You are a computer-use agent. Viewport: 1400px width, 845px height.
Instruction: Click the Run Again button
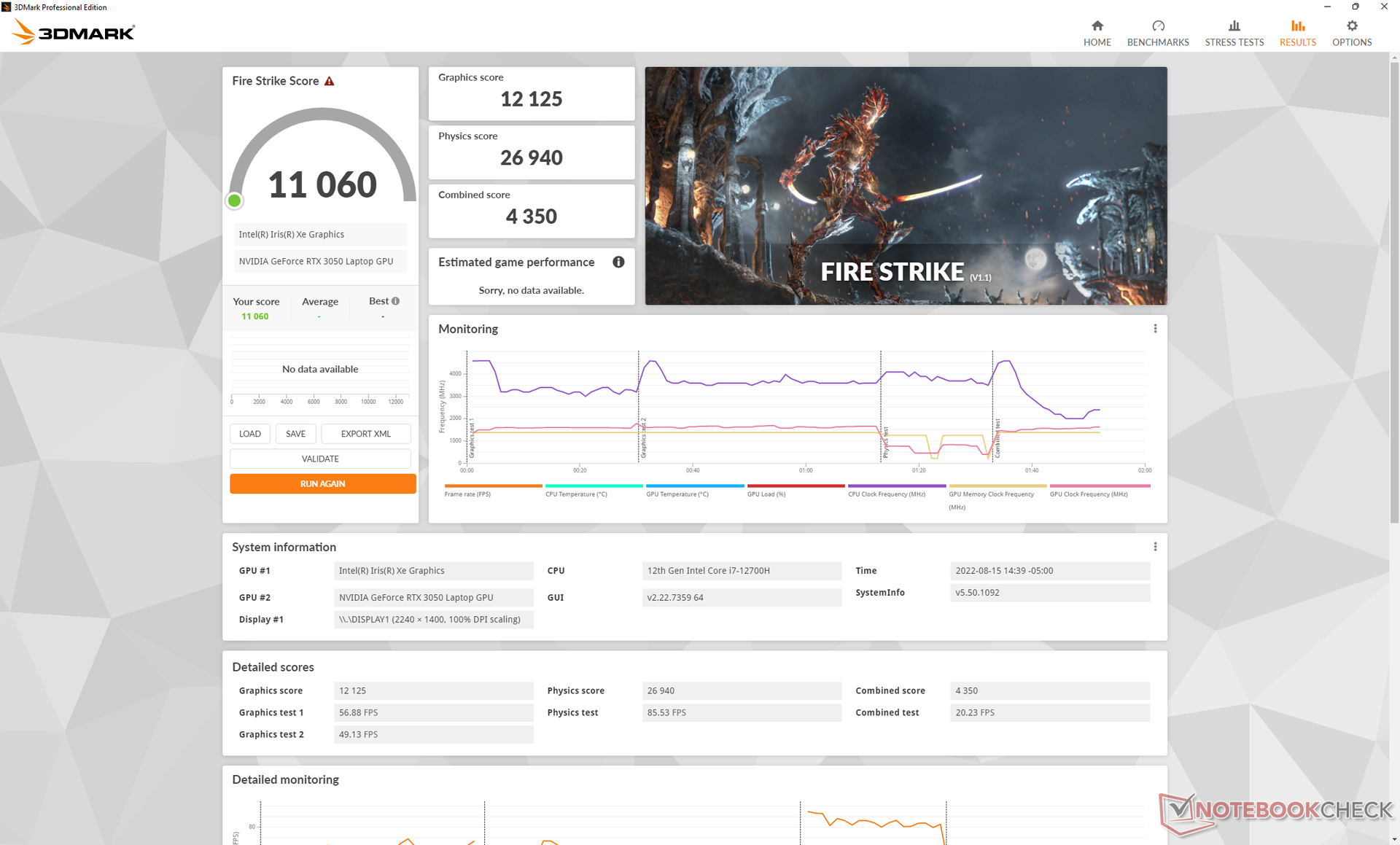pyautogui.click(x=322, y=483)
